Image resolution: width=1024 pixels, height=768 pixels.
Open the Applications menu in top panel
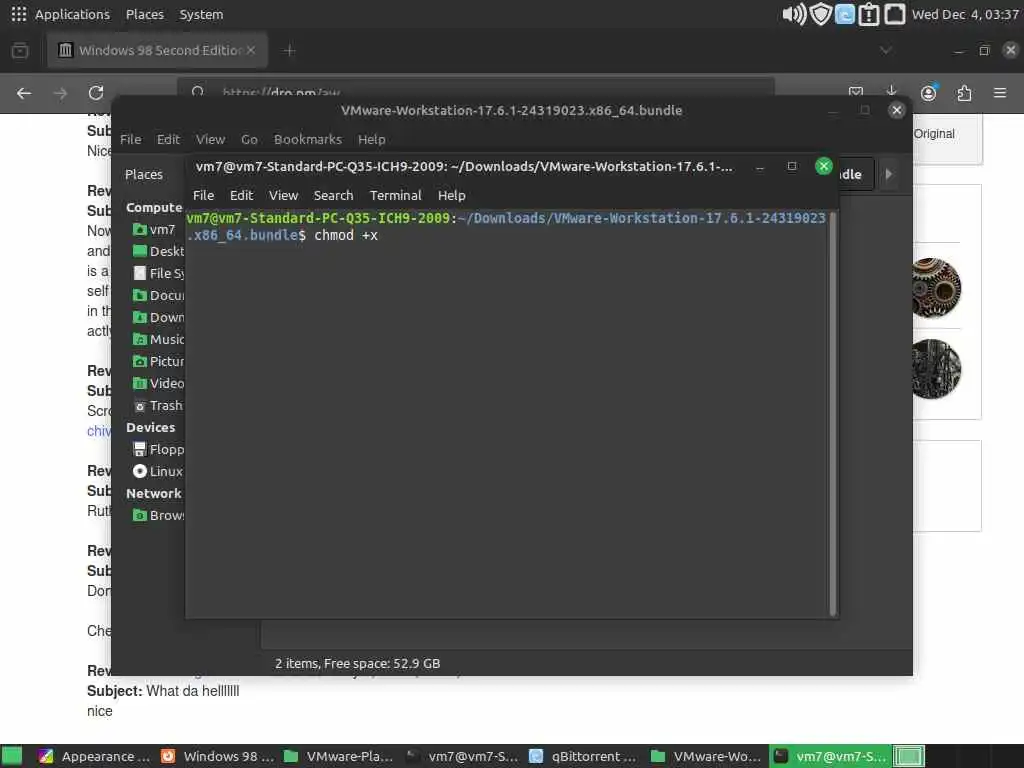[61, 14]
